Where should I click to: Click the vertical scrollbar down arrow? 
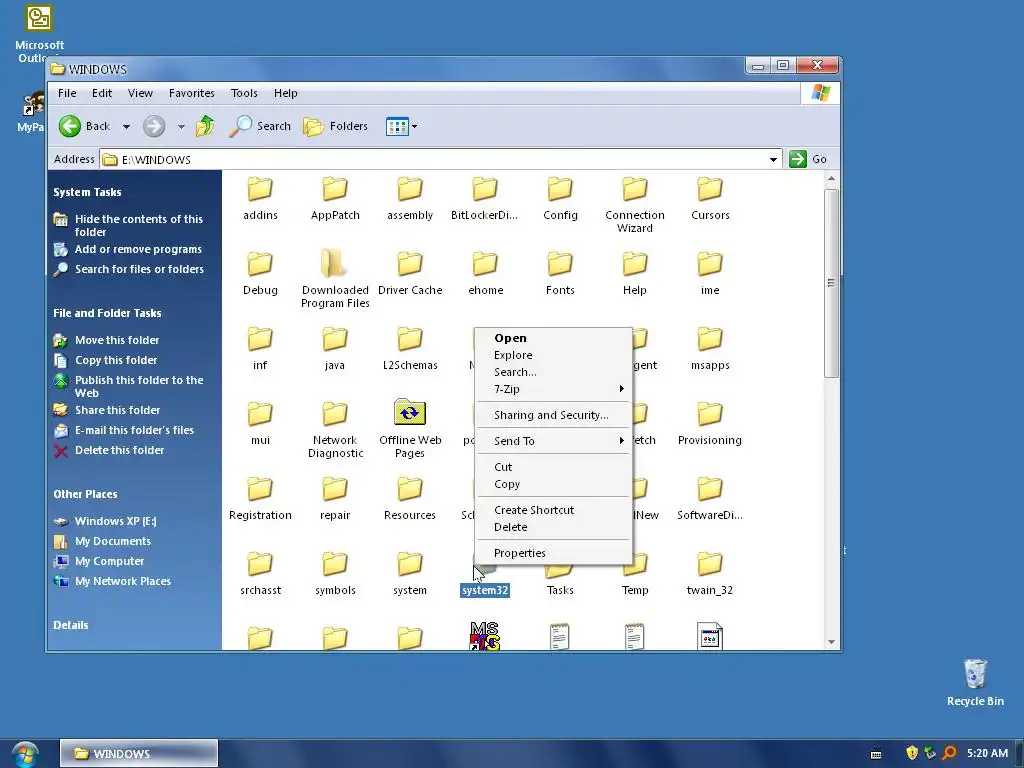point(831,642)
